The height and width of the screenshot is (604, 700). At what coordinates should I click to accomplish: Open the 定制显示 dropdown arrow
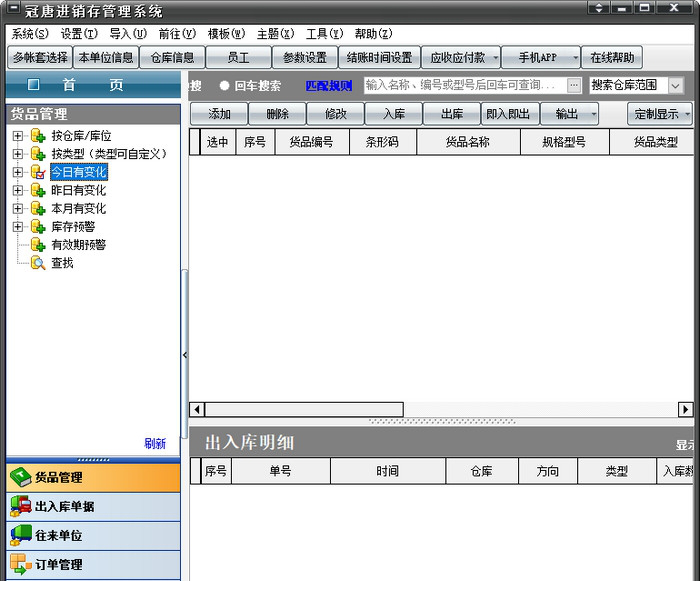[x=688, y=114]
